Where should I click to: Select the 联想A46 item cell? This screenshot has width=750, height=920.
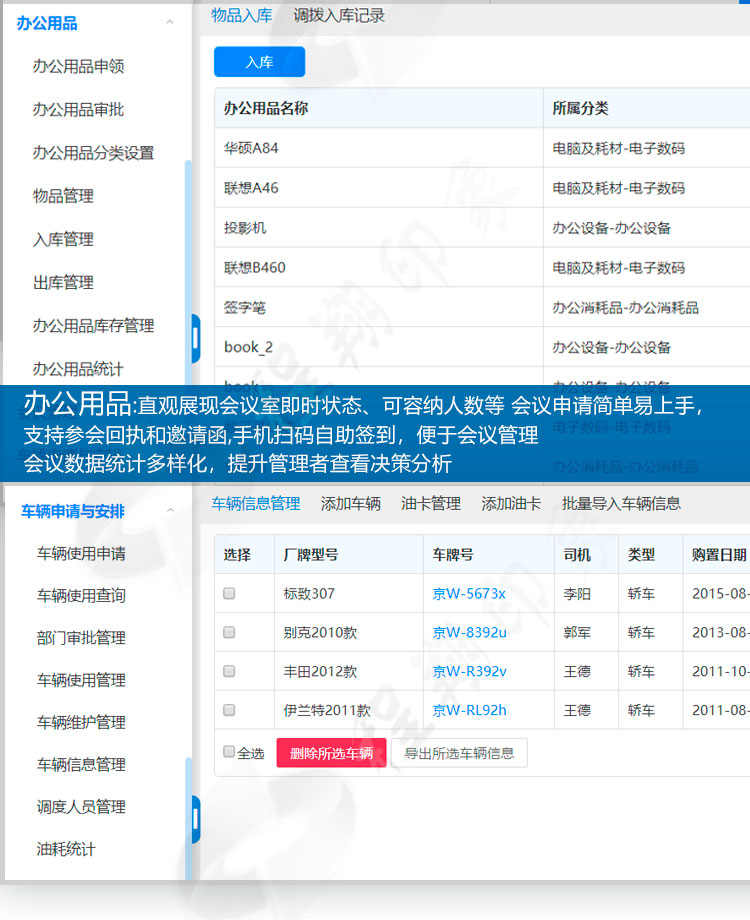pos(379,188)
